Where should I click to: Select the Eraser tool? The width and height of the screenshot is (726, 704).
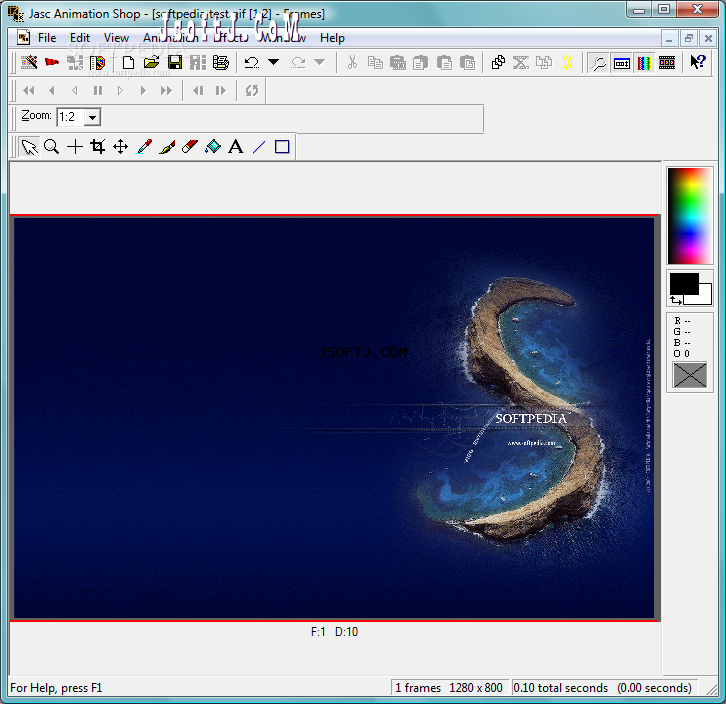click(x=190, y=147)
